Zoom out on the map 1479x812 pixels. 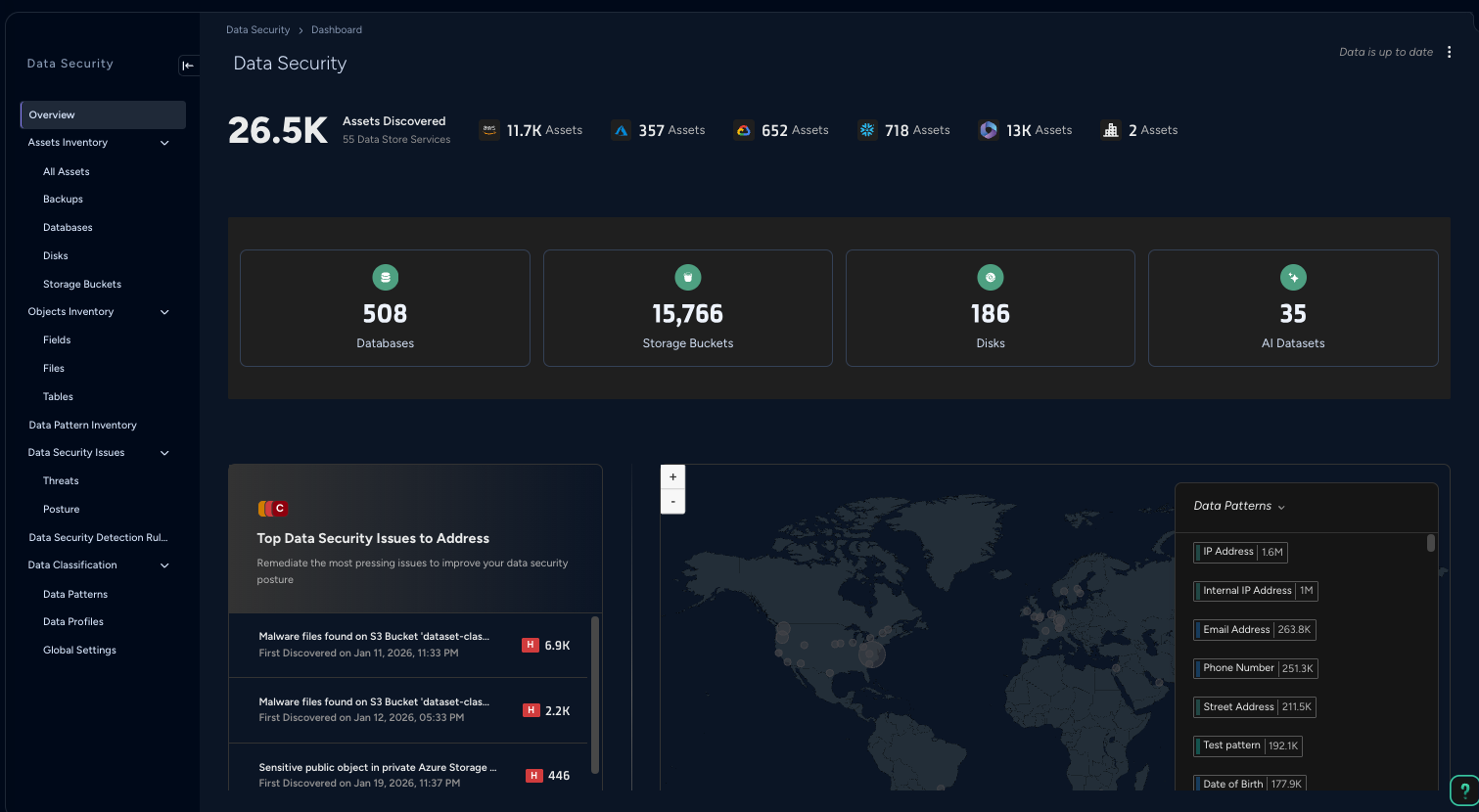click(672, 501)
